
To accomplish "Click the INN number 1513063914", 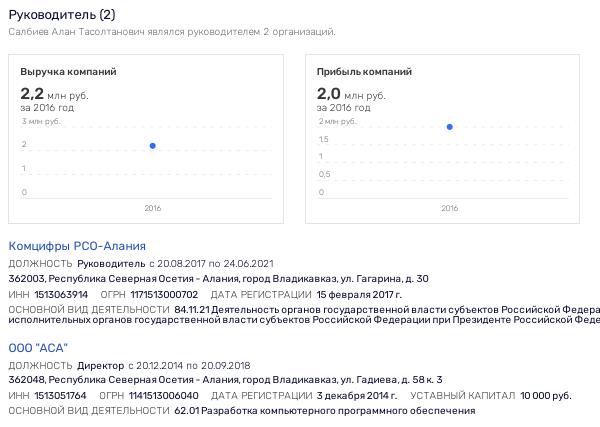I will coord(61,295).
